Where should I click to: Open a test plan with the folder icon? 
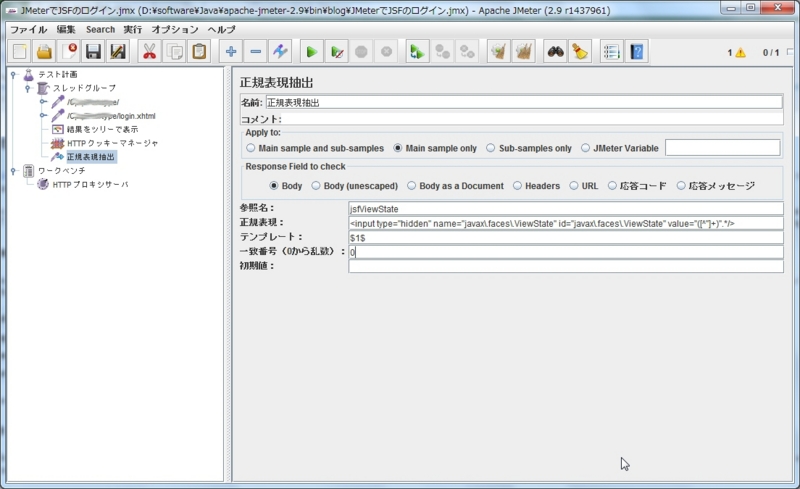pyautogui.click(x=44, y=52)
